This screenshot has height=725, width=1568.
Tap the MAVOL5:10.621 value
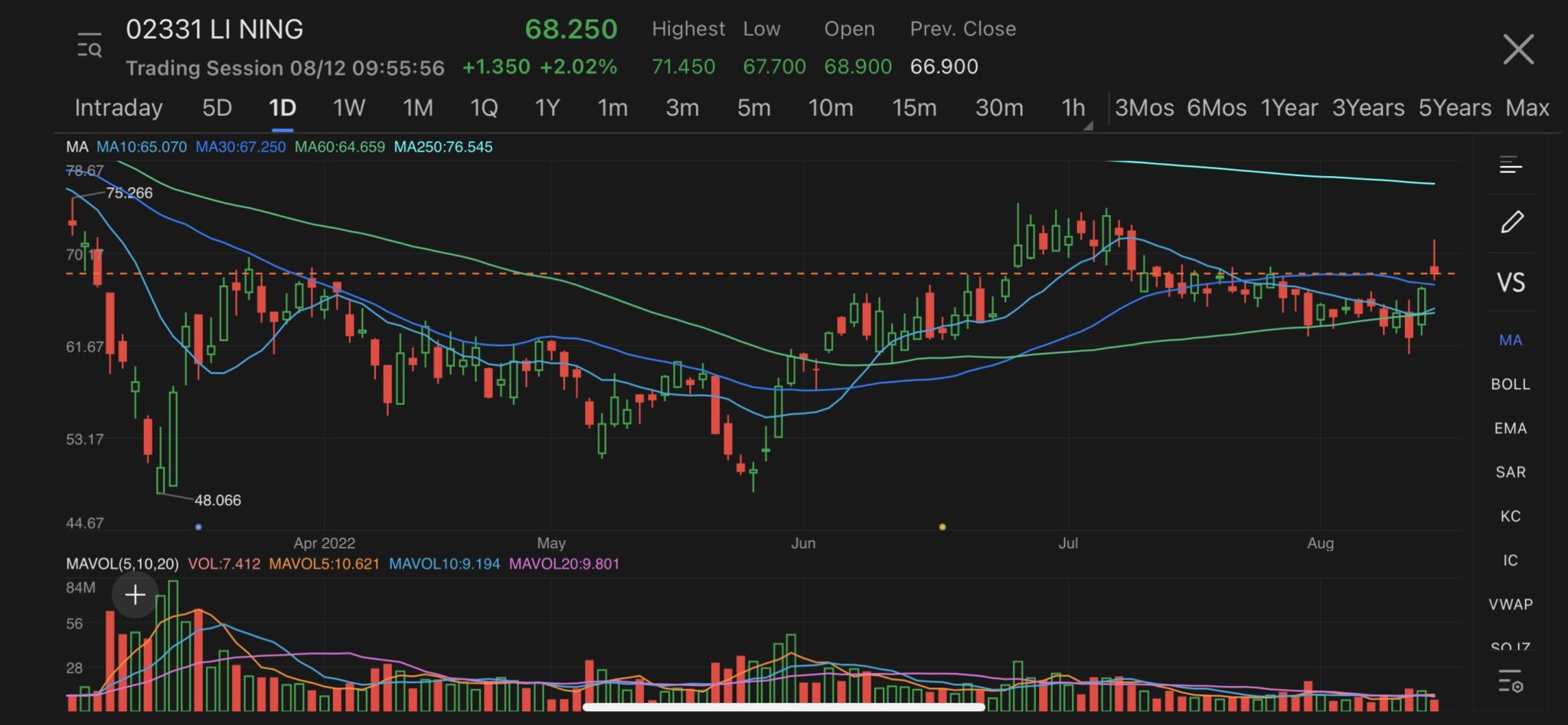pos(325,563)
